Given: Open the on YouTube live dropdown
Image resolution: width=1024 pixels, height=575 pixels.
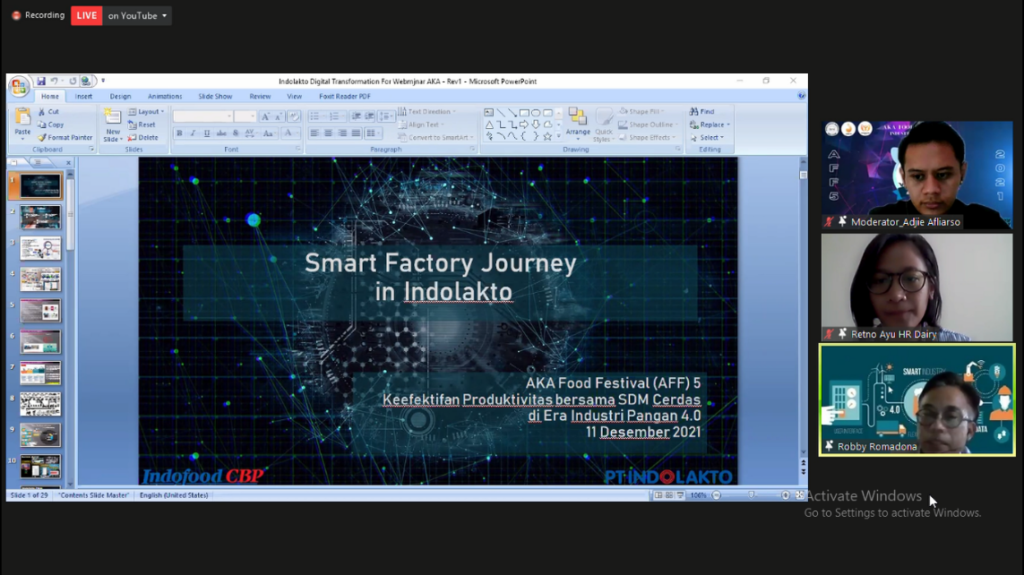Looking at the screenshot, I should tap(138, 15).
